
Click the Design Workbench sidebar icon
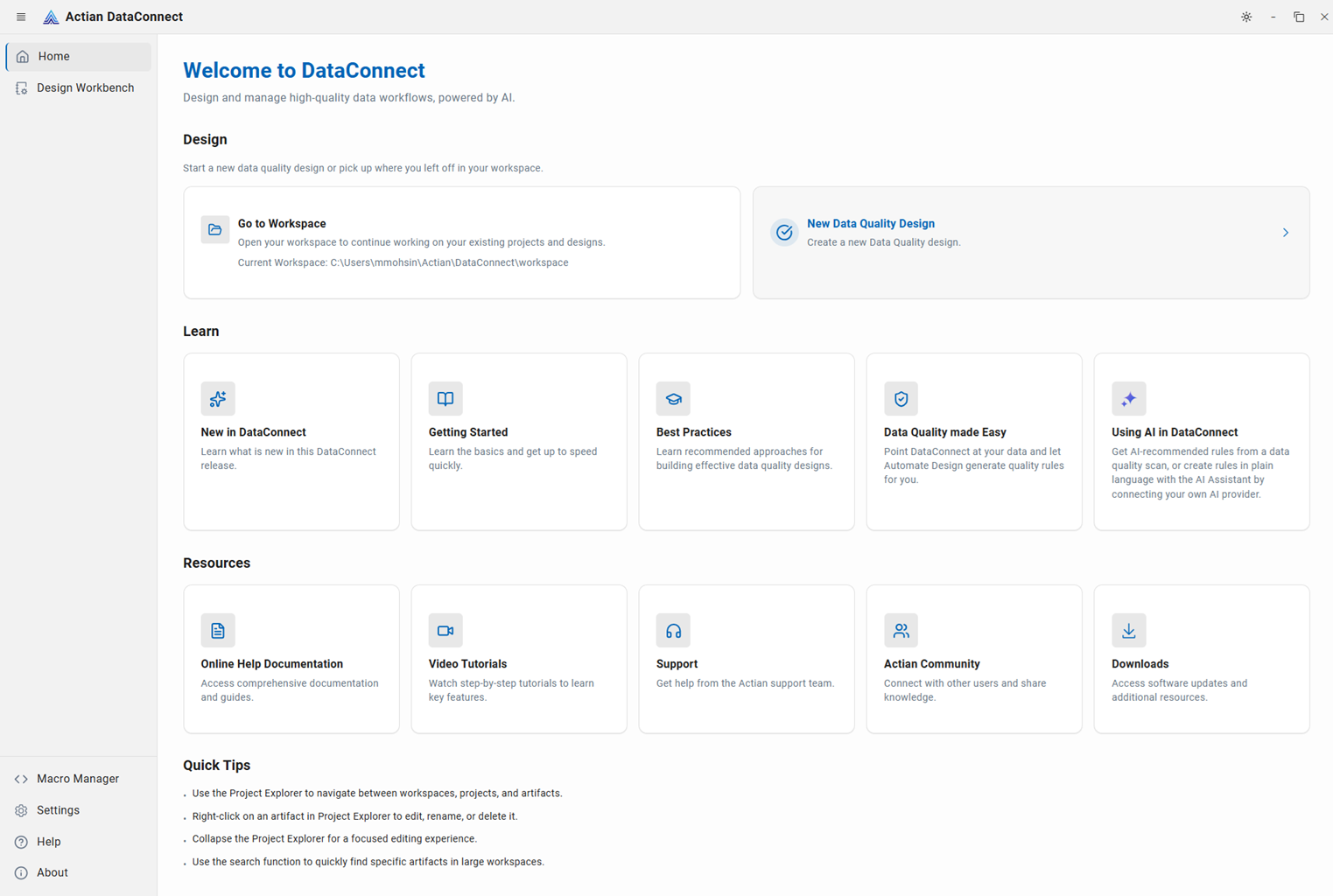point(22,88)
